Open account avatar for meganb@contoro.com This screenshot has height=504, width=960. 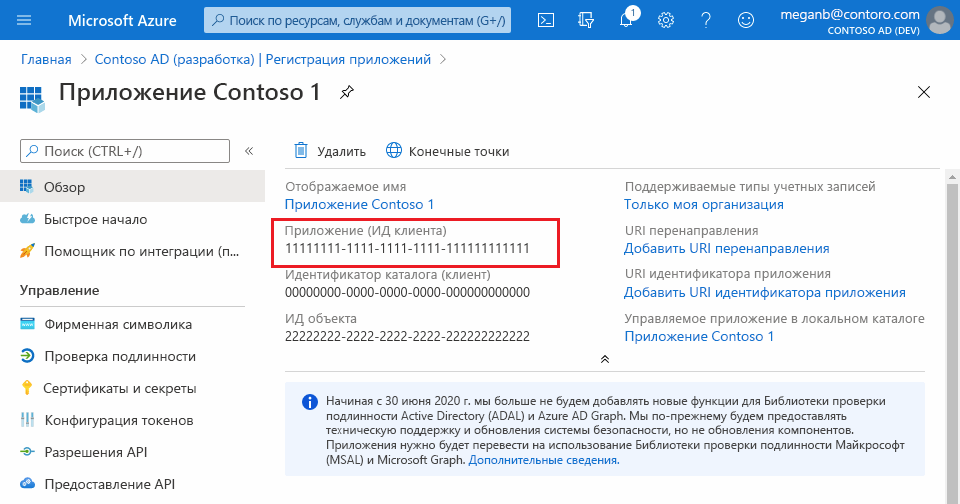coord(940,20)
